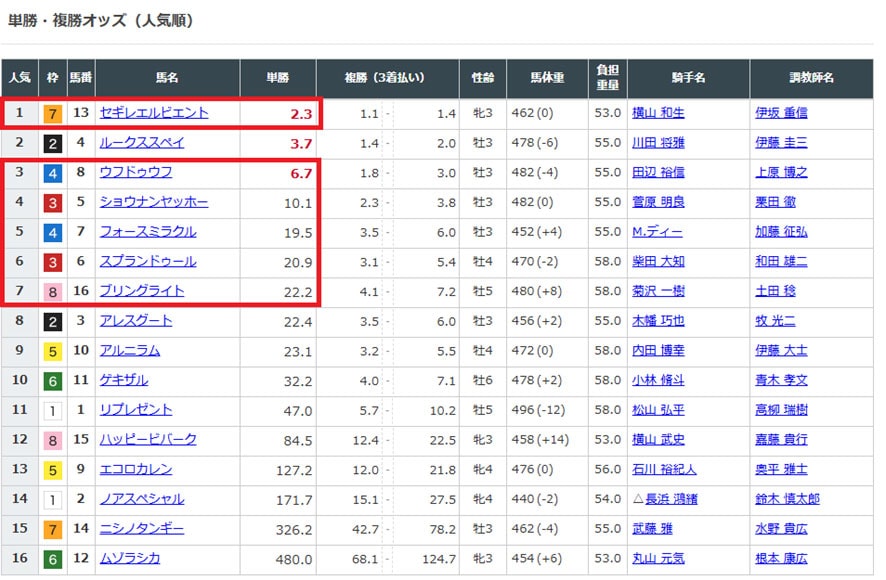Open horse ムゾラシカ link
Viewport: 886px width, 580px height.
(129, 558)
